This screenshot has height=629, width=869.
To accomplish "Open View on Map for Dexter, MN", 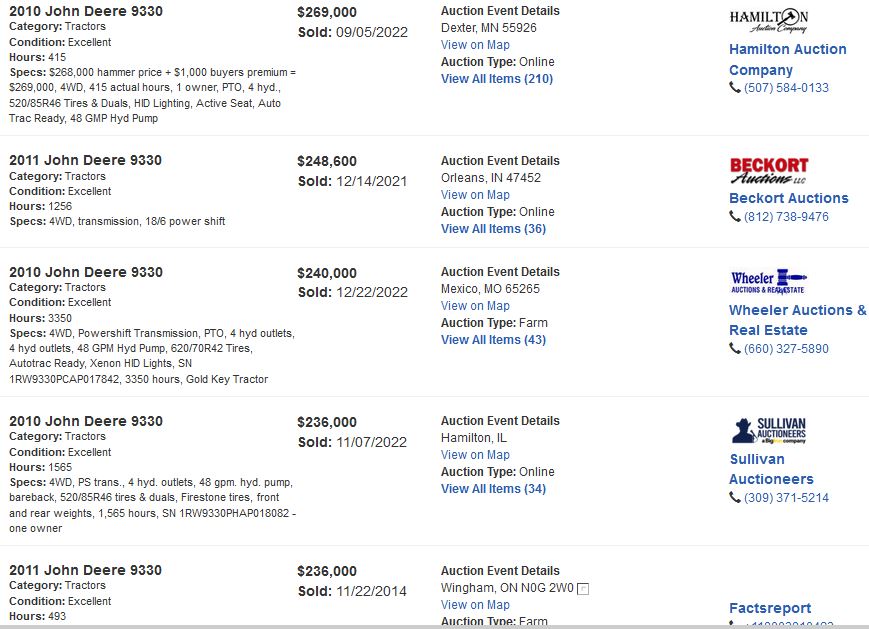I will click(x=475, y=45).
